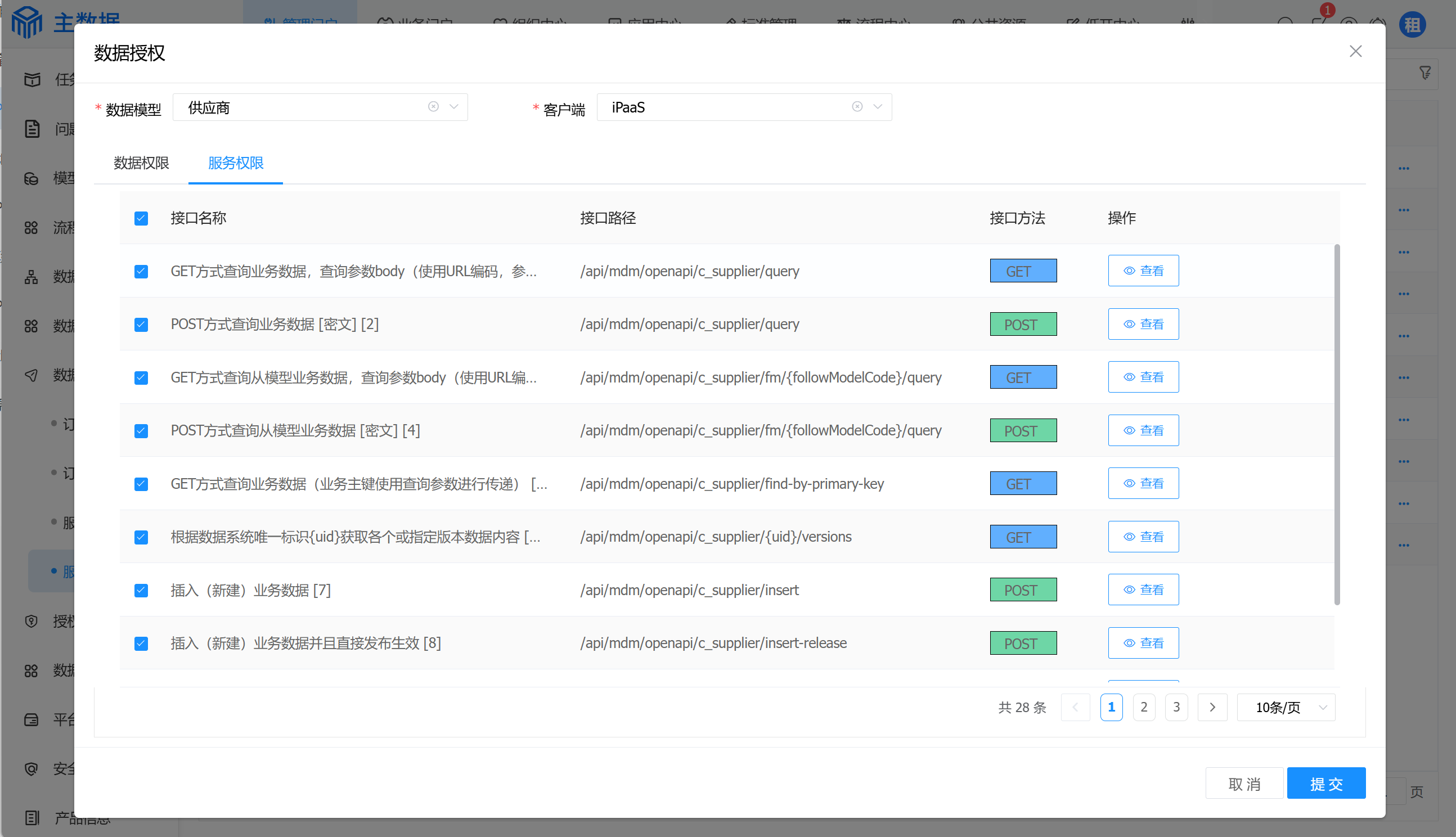Clear the 供应商 data model selection

point(433,107)
